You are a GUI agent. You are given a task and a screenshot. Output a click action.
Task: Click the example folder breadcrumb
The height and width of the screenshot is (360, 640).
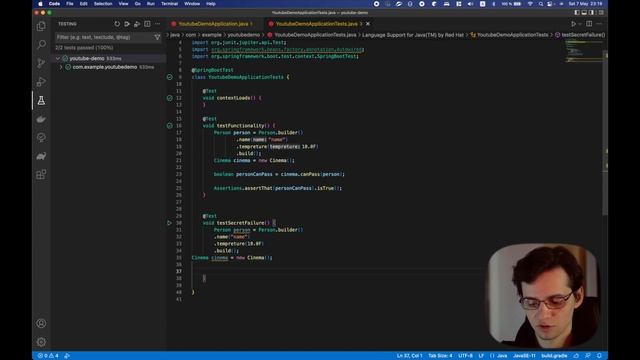211,35
